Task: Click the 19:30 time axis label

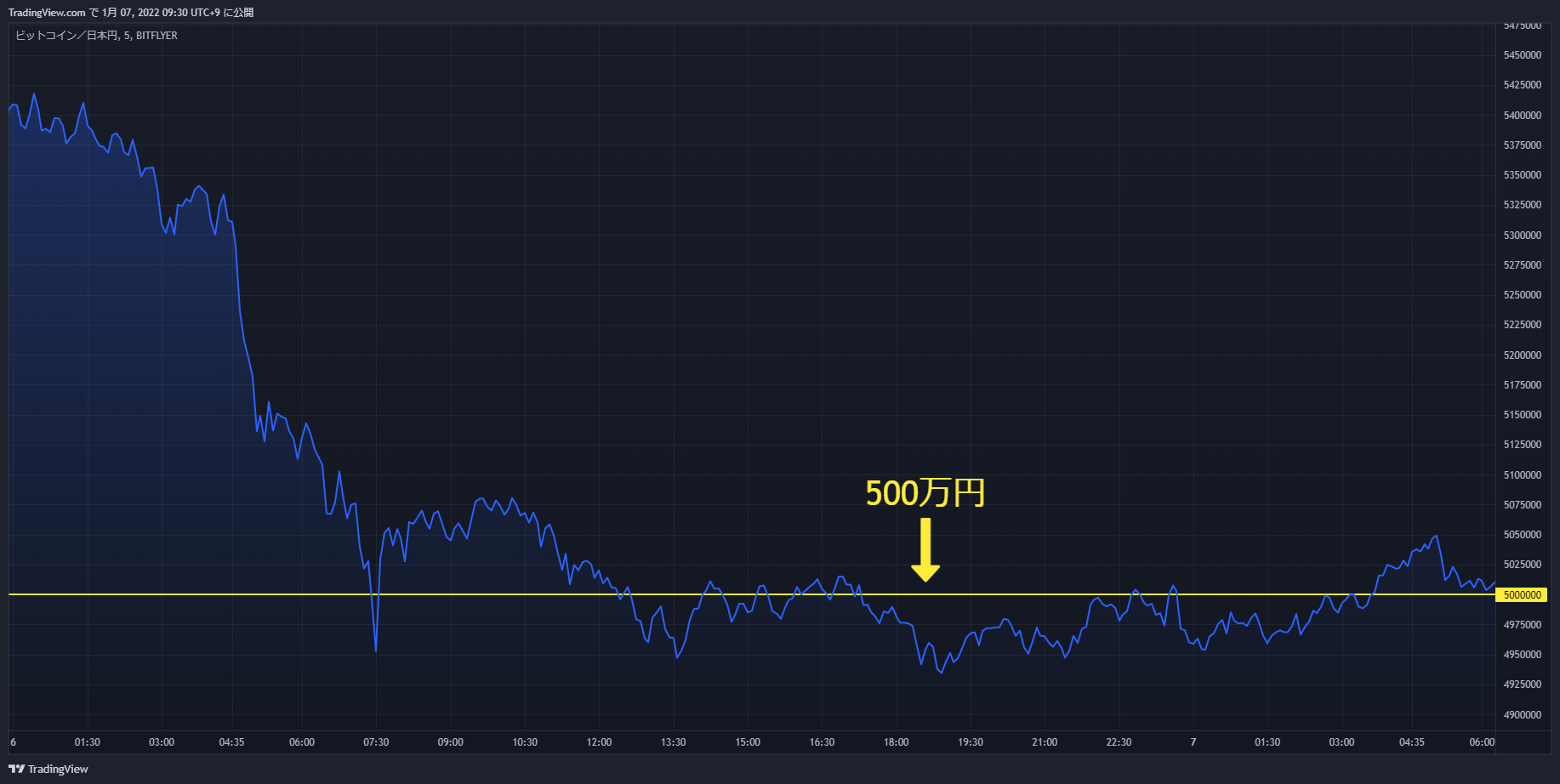Action: click(x=971, y=742)
